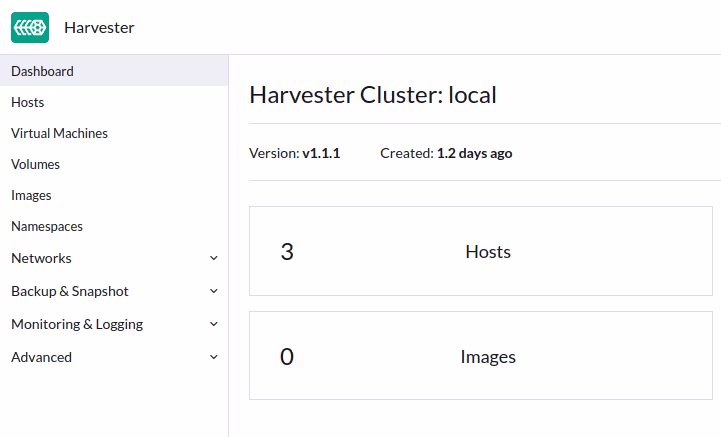This screenshot has width=721, height=437.
Task: Open Virtual Machines from the sidebar
Action: click(x=59, y=133)
